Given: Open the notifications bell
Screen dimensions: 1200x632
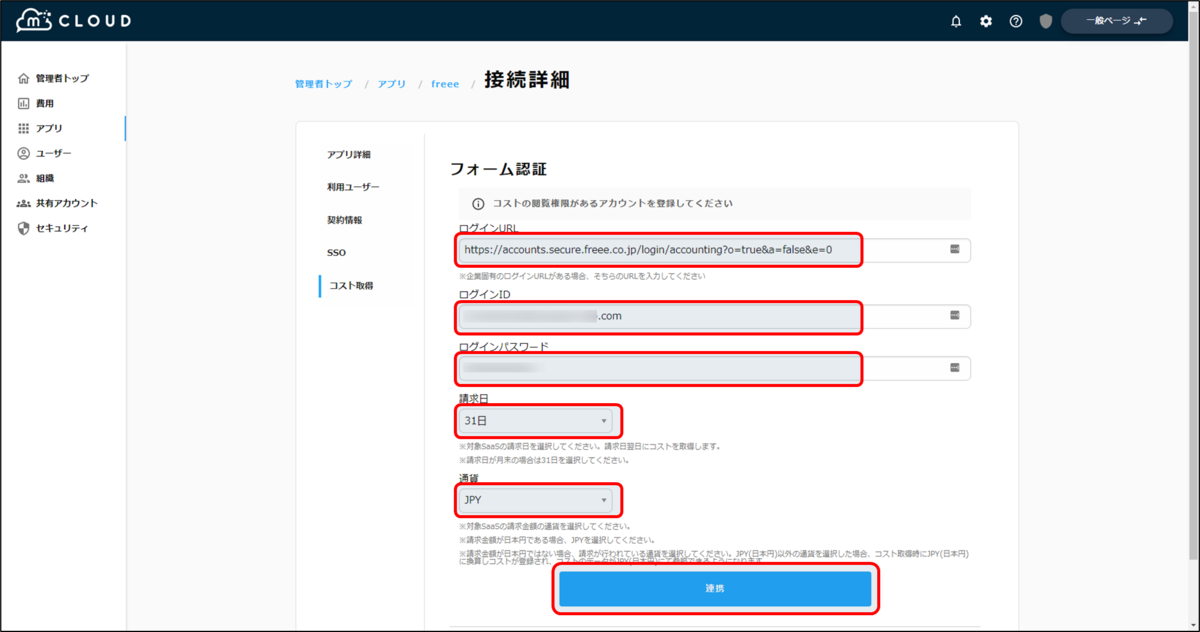Looking at the screenshot, I should 956,21.
